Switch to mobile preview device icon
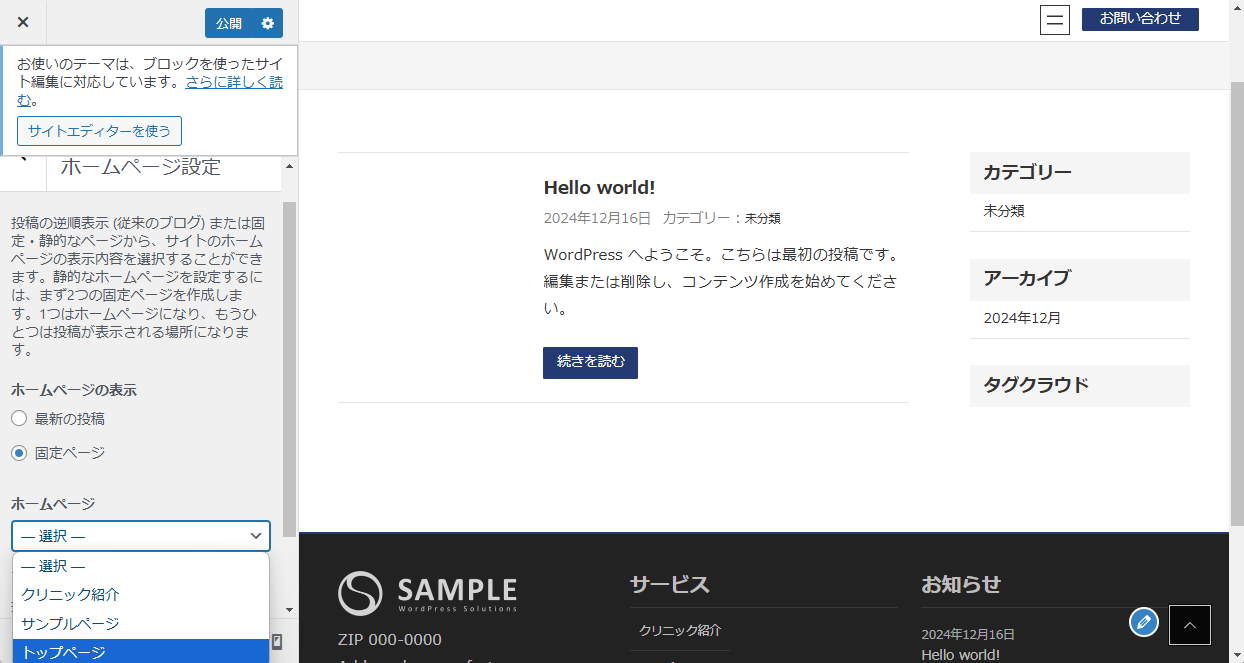Screen dimensions: 1244x663 click(x=277, y=642)
